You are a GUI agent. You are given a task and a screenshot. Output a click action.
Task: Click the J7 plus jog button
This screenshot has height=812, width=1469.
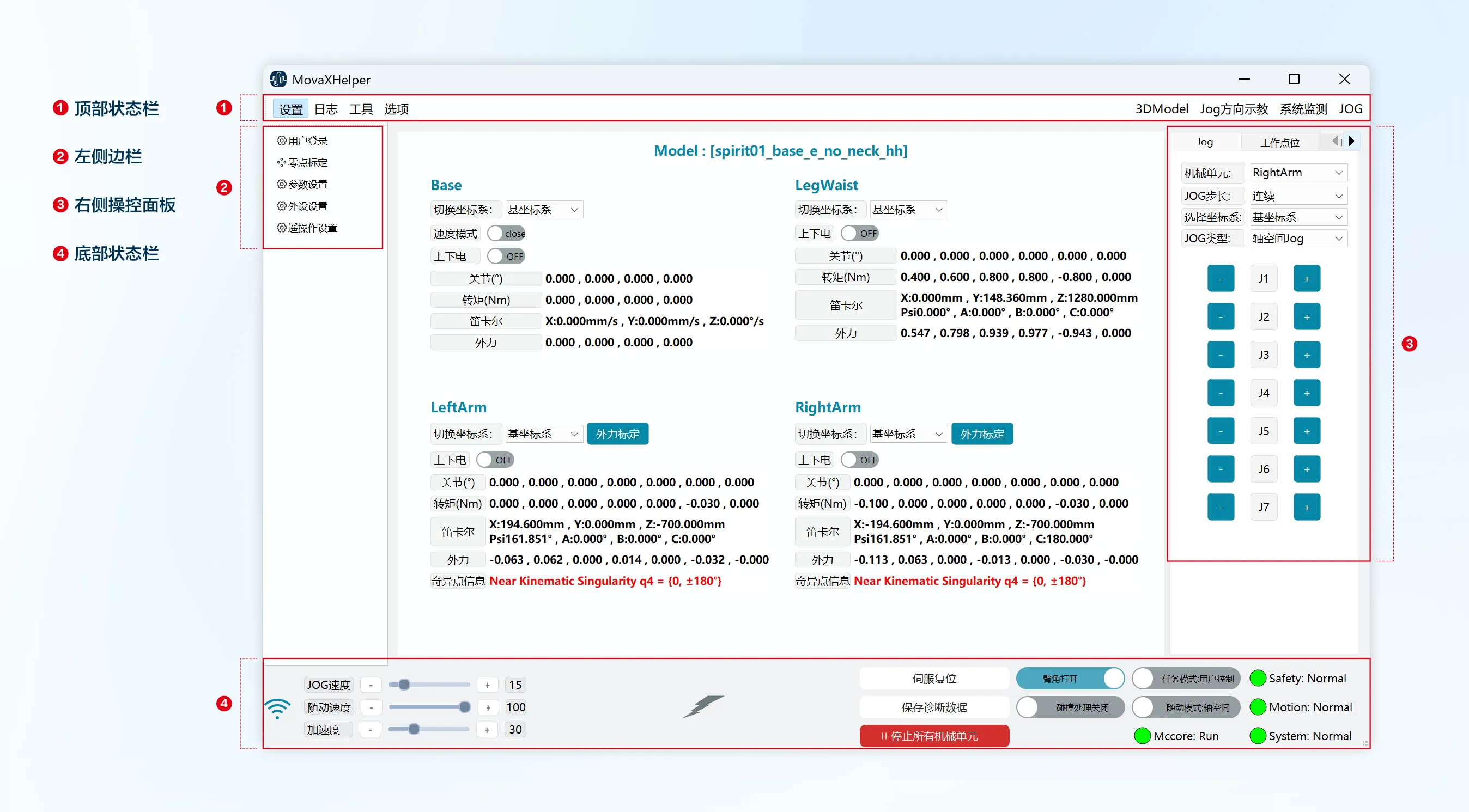(x=1307, y=508)
